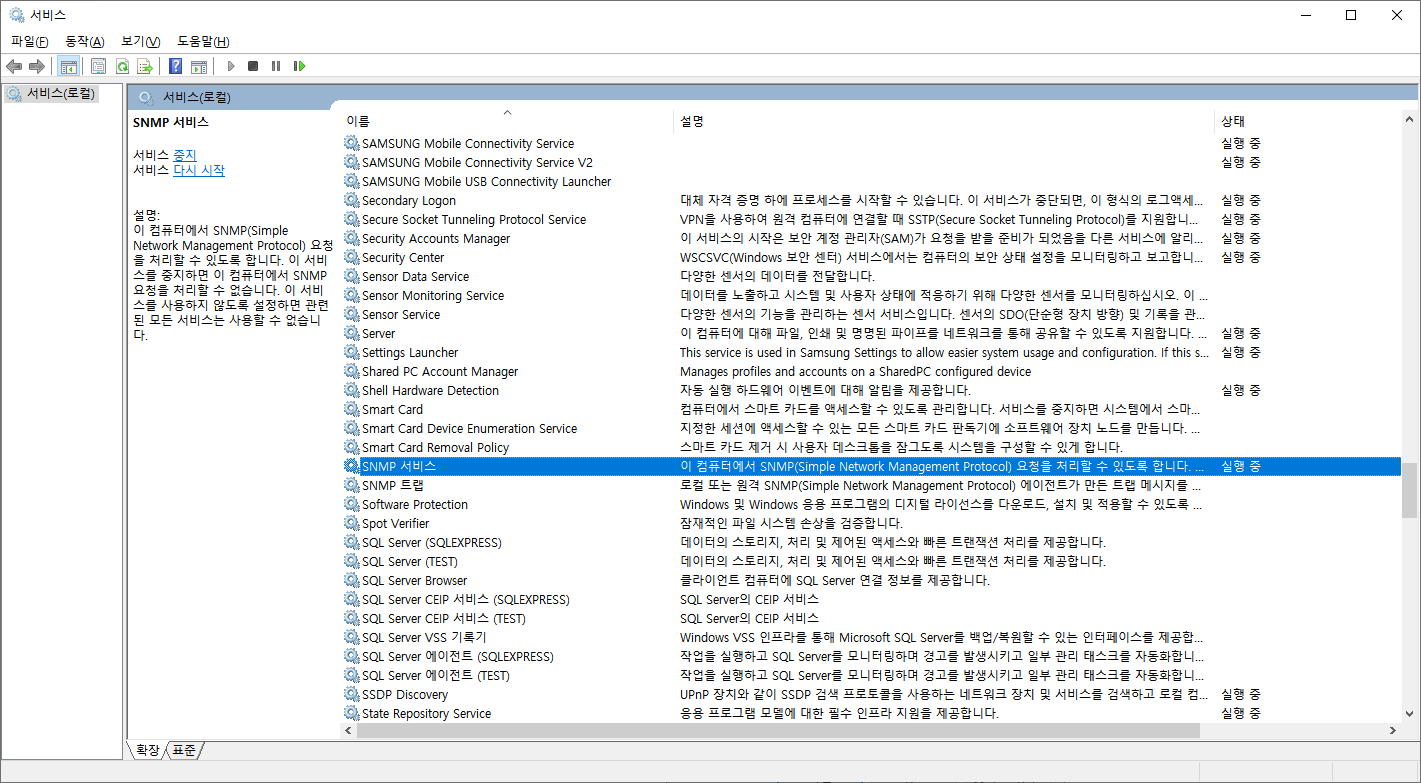The image size is (1421, 783).
Task: Click the Start Service play icon
Action: (x=231, y=66)
